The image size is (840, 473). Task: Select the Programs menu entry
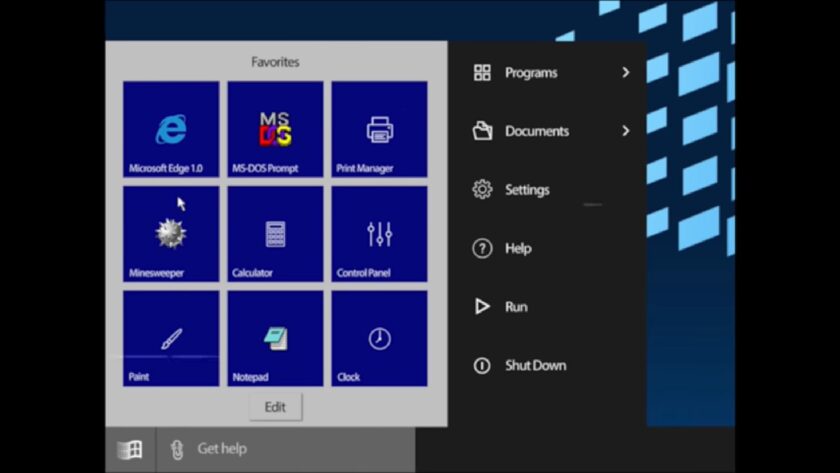(x=548, y=72)
